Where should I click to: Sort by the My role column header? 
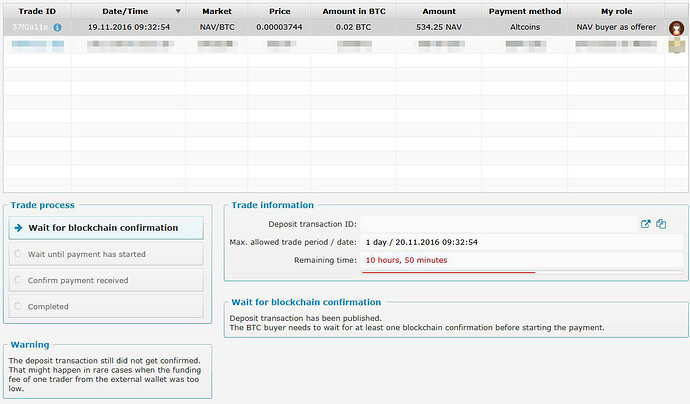point(616,11)
